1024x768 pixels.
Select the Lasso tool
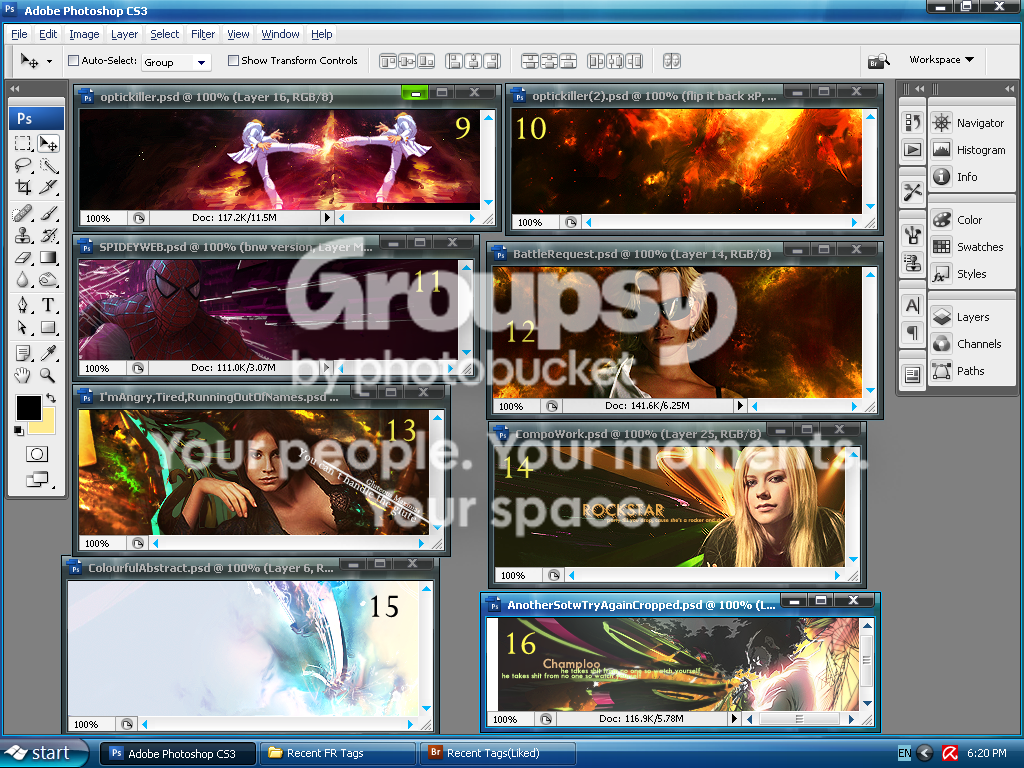tap(23, 165)
